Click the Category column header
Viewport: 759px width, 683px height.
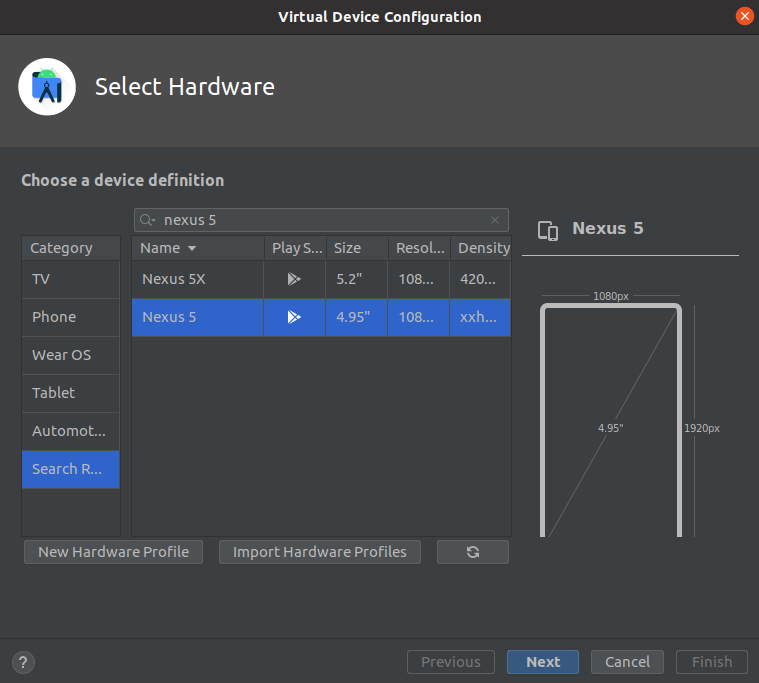coord(71,248)
